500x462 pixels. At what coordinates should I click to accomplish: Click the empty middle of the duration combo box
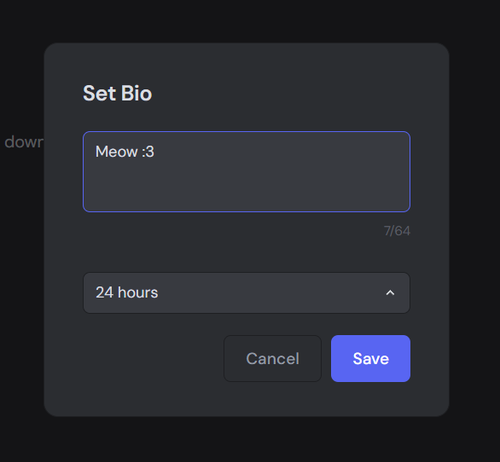267,293
